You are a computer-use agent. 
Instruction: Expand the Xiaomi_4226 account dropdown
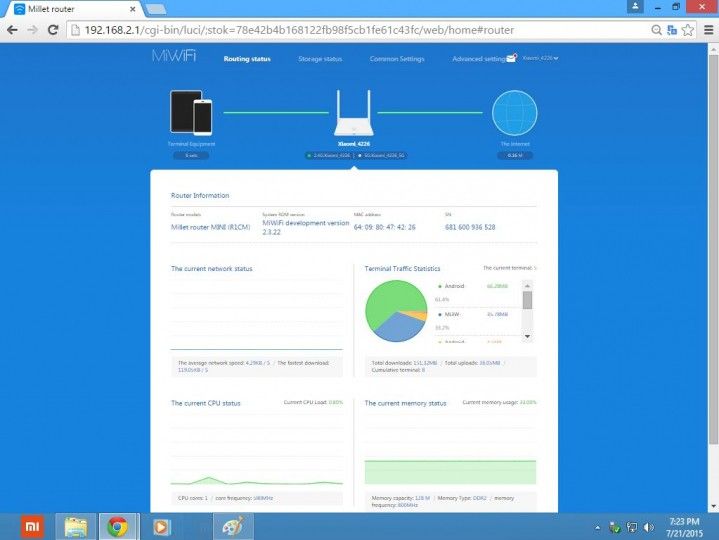pyautogui.click(x=541, y=58)
